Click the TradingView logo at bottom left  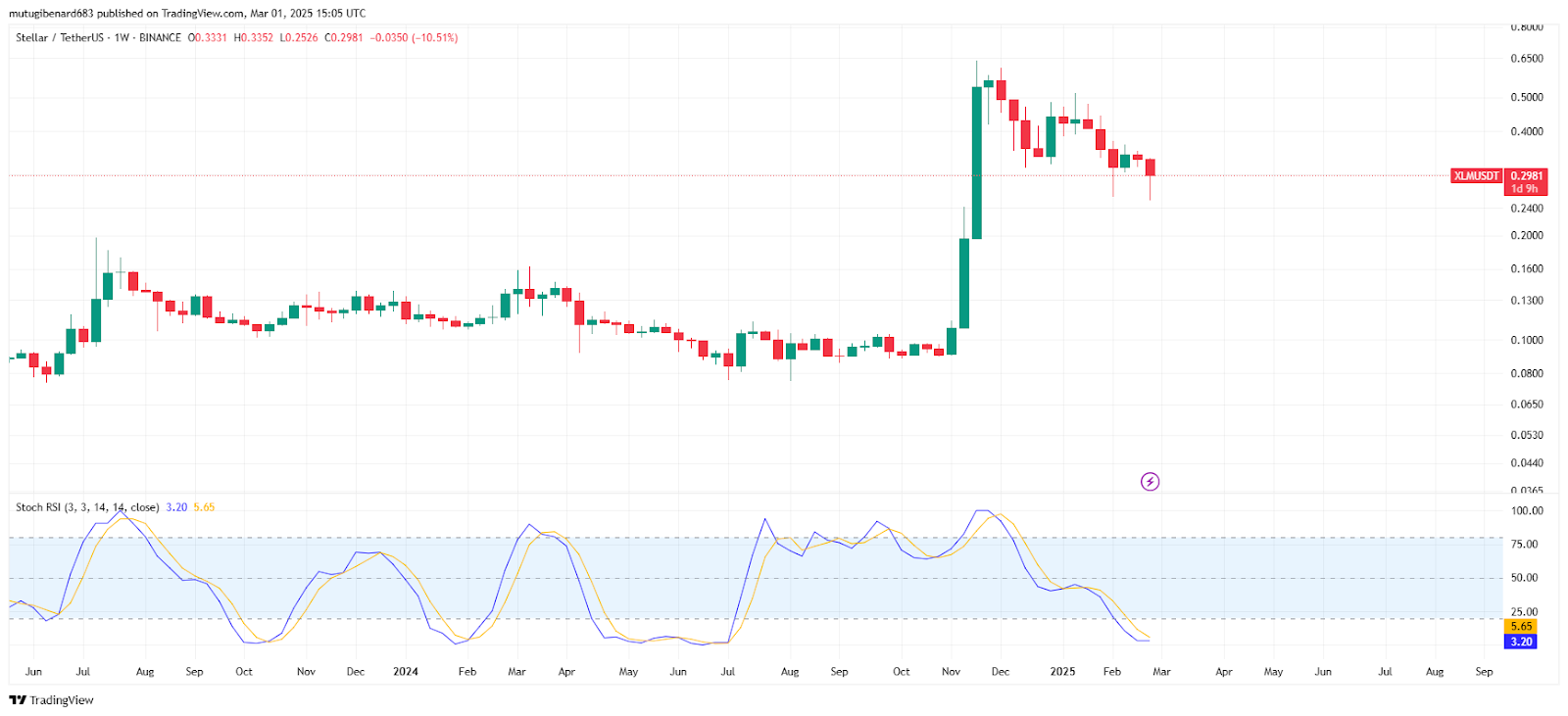pyautogui.click(x=51, y=700)
